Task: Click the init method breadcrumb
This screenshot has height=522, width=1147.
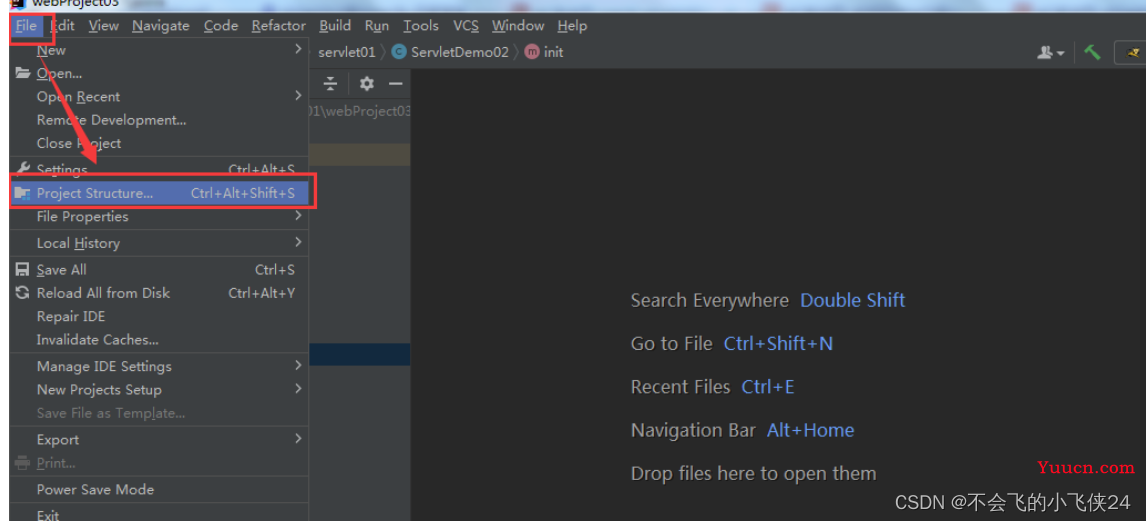Action: 554,52
